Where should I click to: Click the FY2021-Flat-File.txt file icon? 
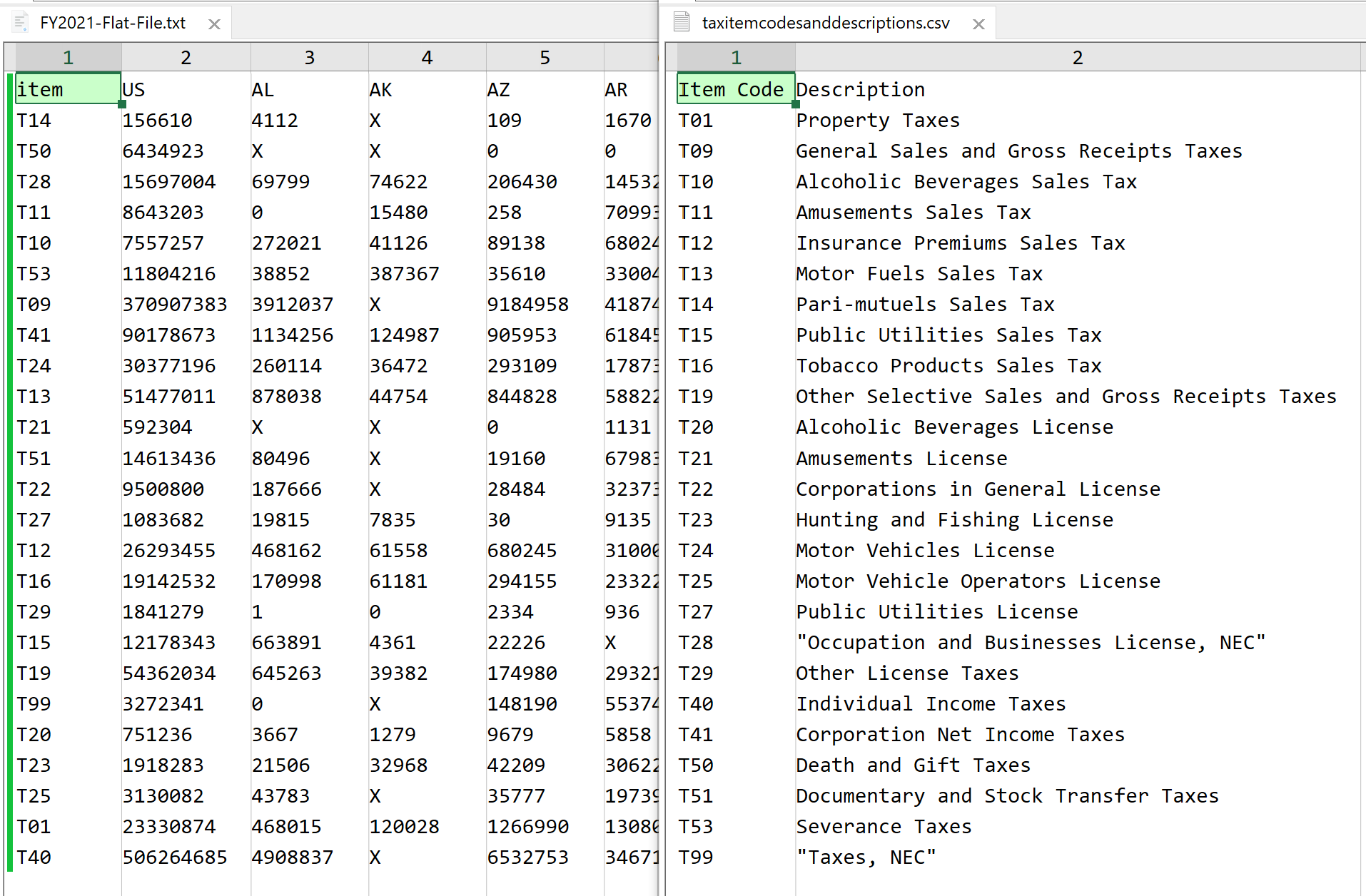pyautogui.click(x=21, y=23)
